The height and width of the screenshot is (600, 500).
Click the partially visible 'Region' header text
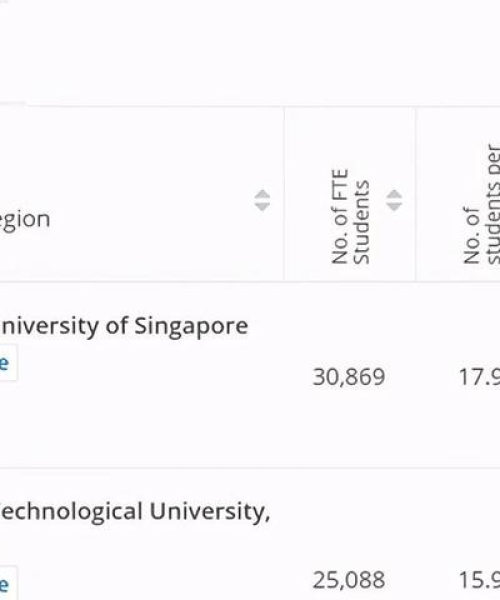tap(25, 221)
